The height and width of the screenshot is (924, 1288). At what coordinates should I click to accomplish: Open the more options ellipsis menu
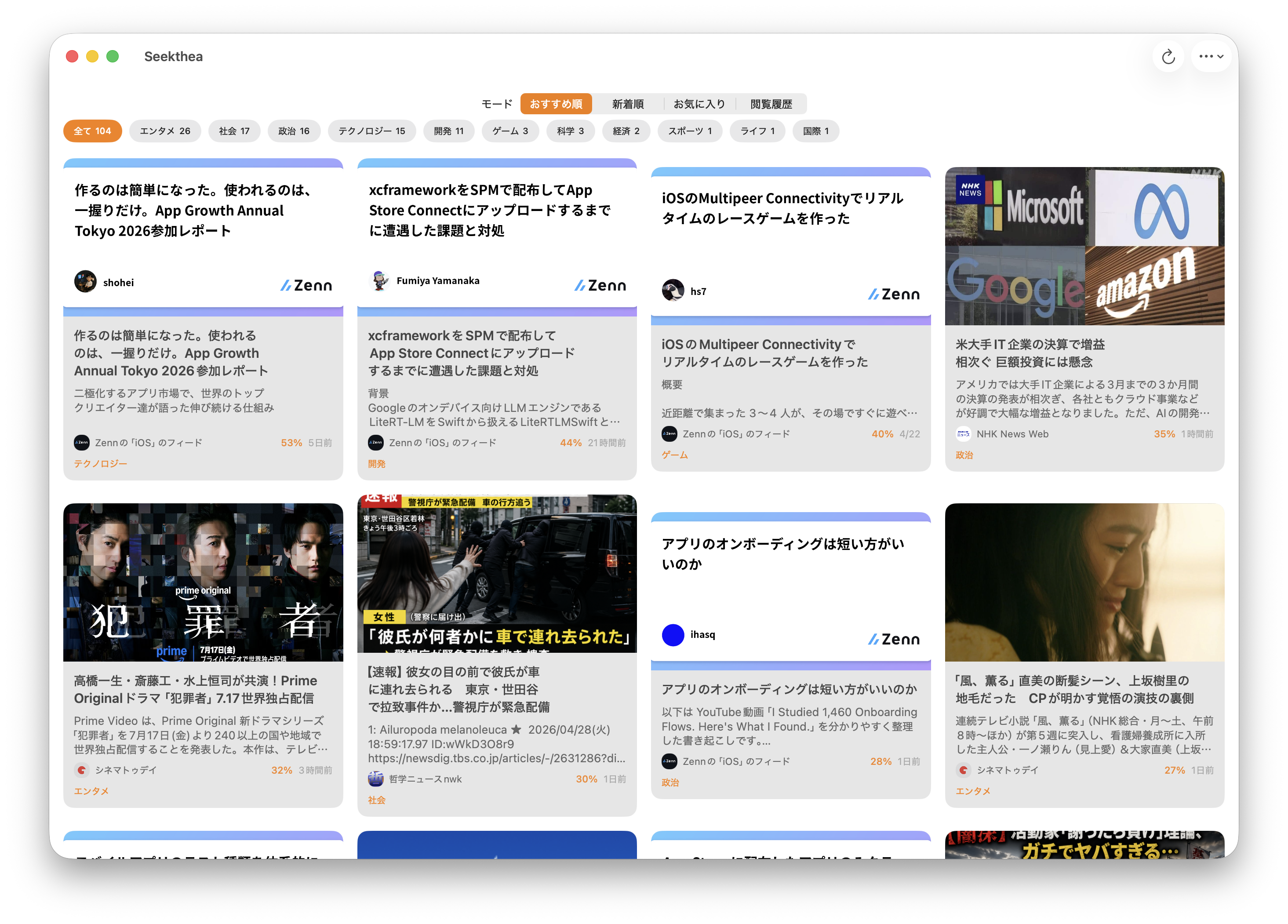(1210, 57)
